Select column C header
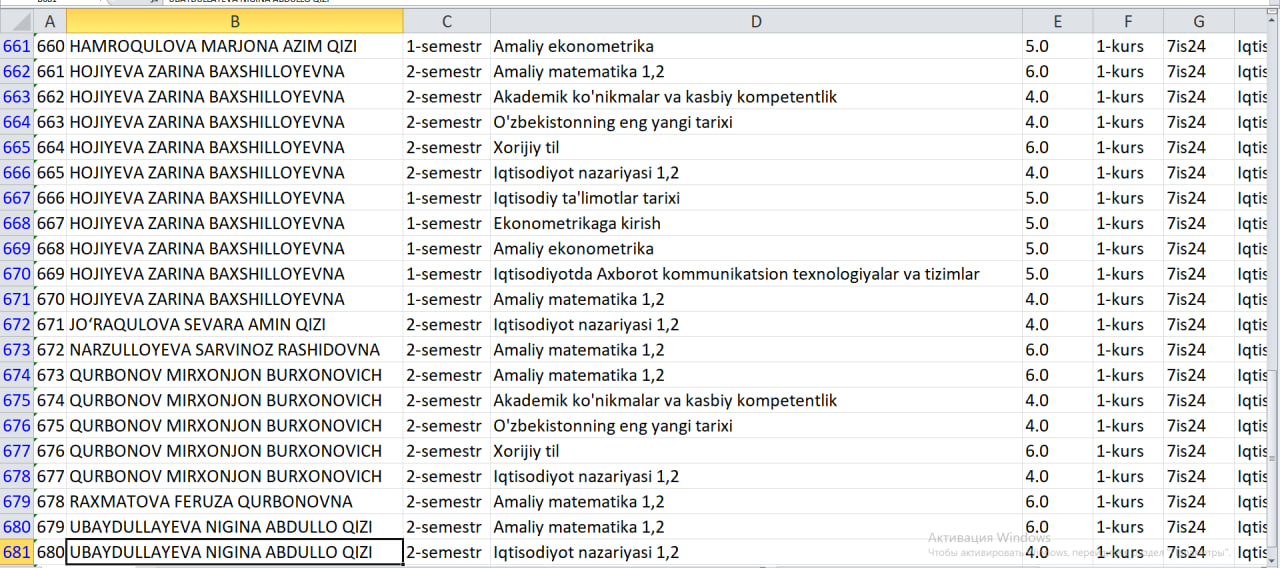This screenshot has height=568, width=1280. [x=447, y=21]
